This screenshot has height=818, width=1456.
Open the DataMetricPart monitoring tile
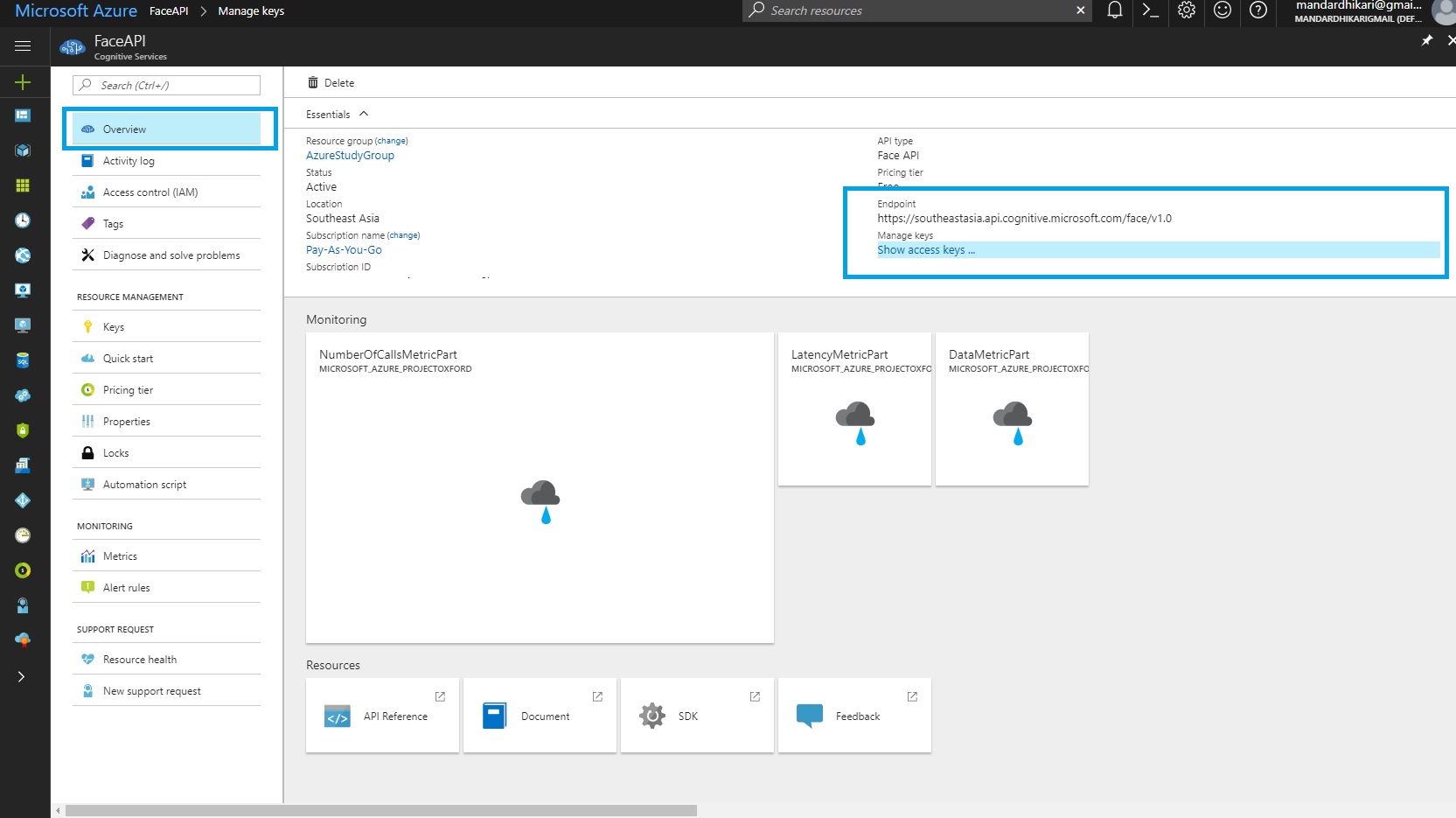[1012, 409]
